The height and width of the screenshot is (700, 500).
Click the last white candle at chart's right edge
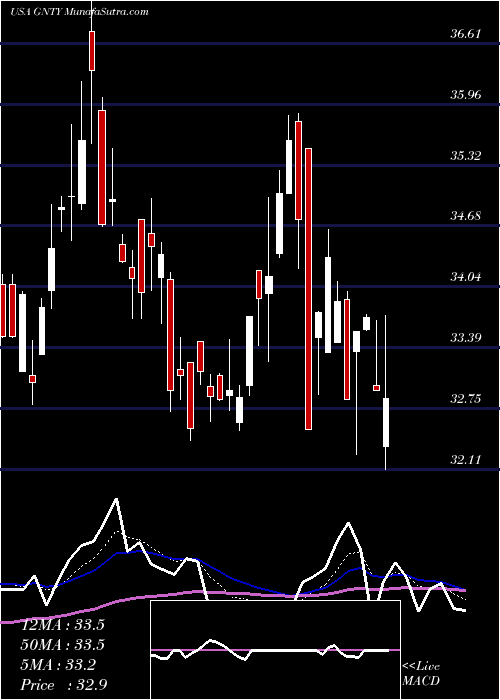point(386,422)
